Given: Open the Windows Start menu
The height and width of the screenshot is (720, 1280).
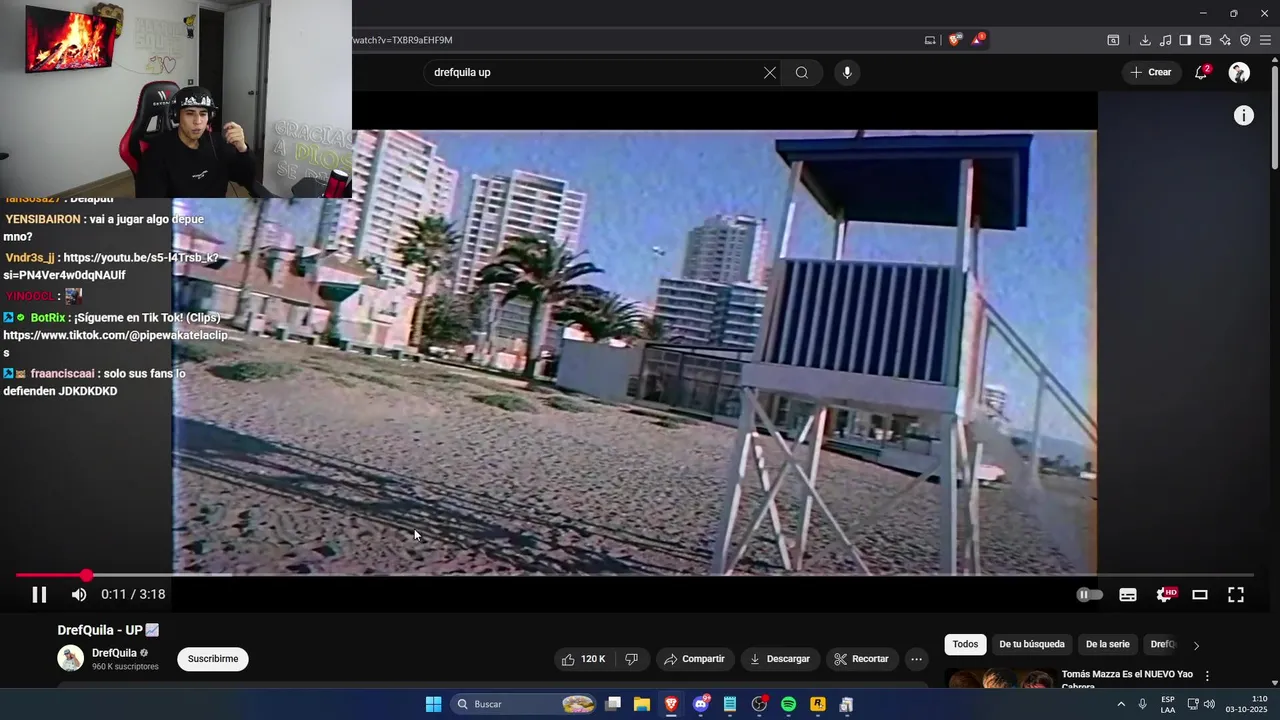Looking at the screenshot, I should [433, 704].
